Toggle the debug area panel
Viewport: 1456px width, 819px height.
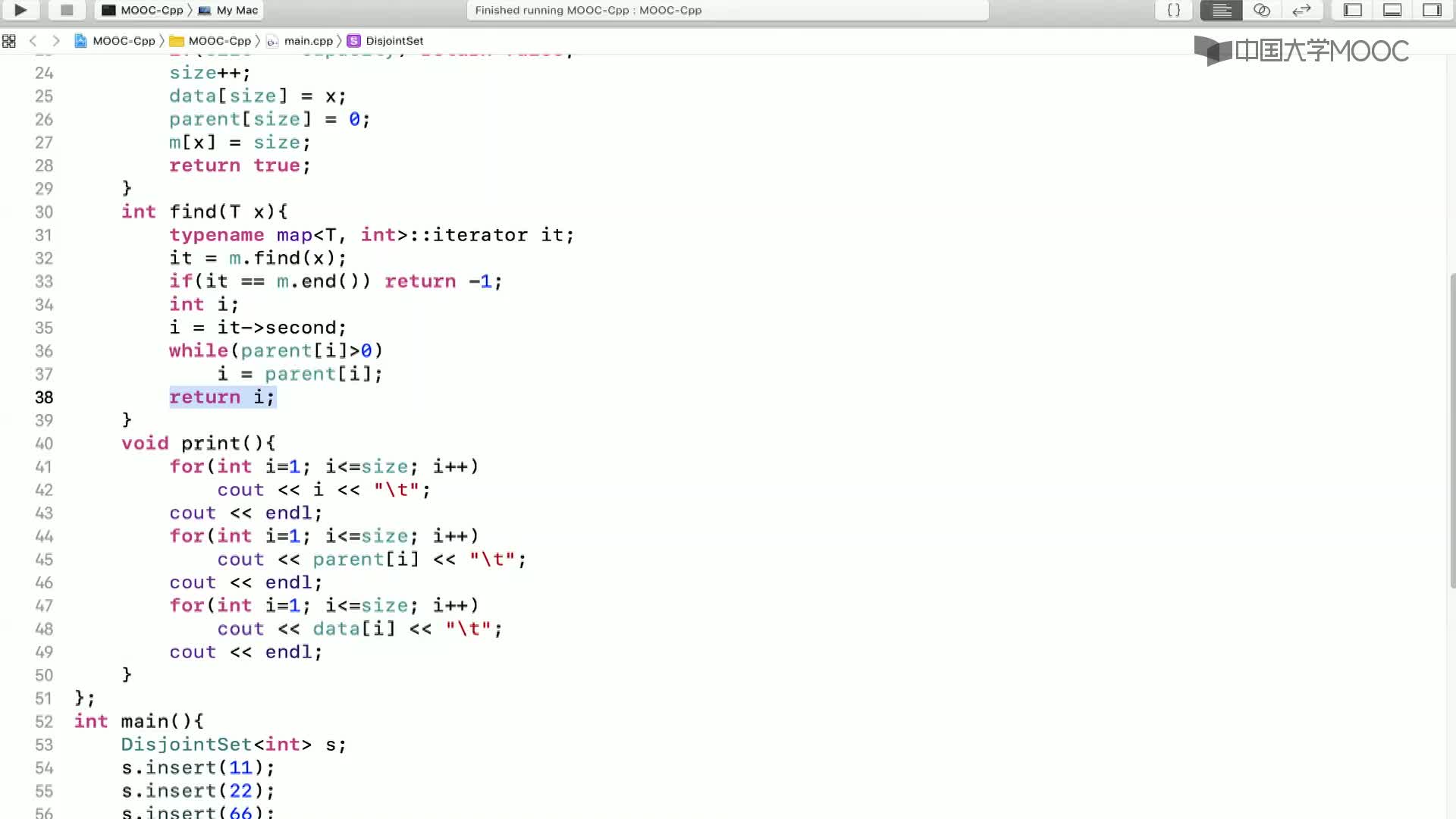coord(1392,10)
